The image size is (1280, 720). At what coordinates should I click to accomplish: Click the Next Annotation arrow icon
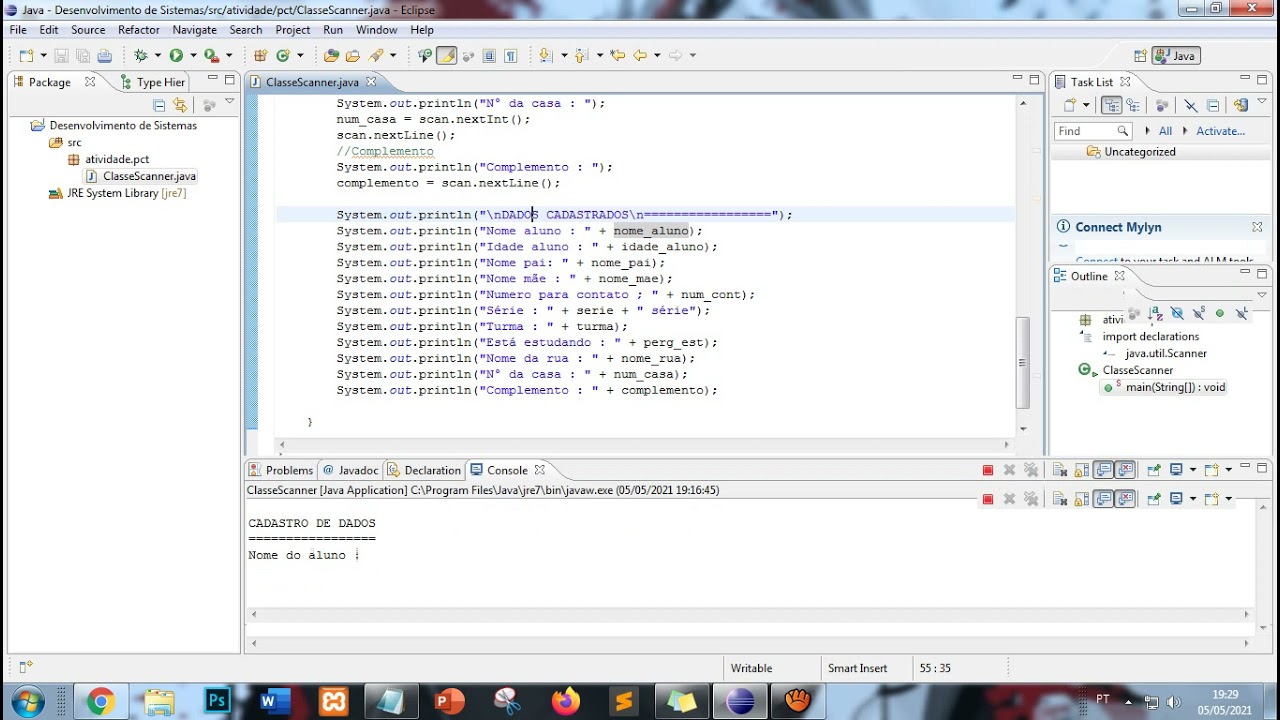pos(545,56)
